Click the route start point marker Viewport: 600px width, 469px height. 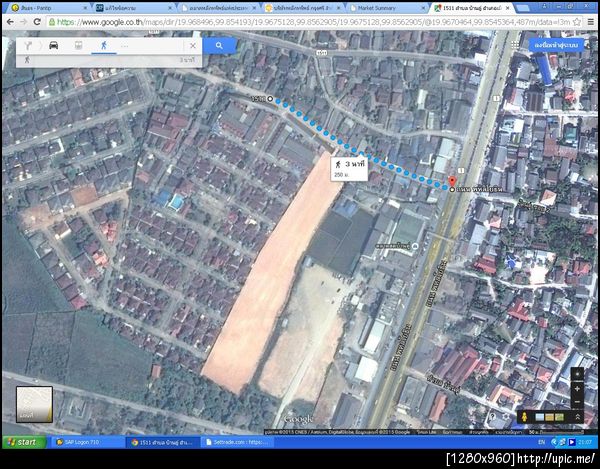coord(270,99)
